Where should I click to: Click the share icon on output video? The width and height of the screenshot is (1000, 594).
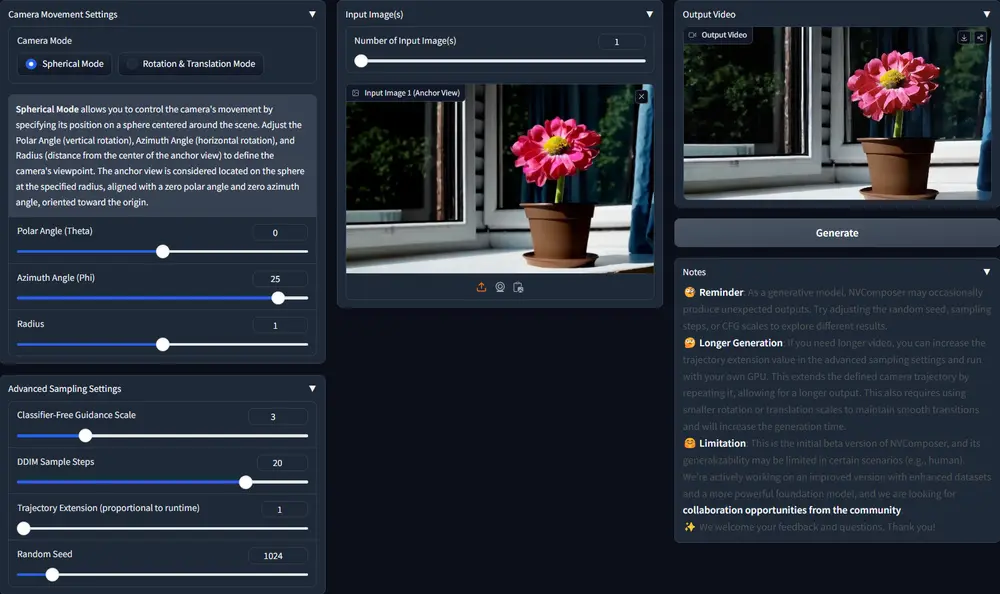pyautogui.click(x=980, y=38)
